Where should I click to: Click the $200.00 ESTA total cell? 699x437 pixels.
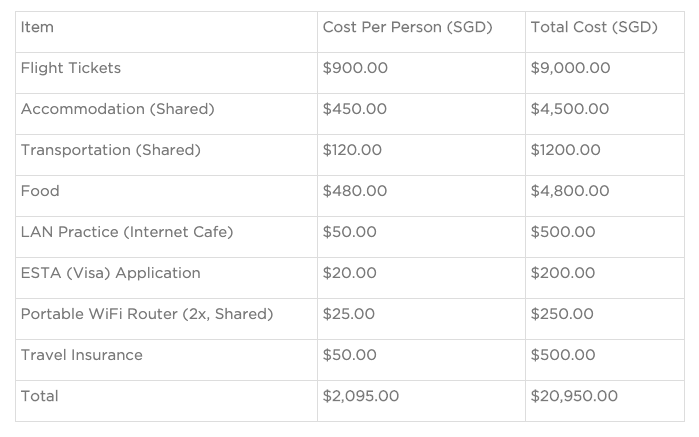click(563, 273)
